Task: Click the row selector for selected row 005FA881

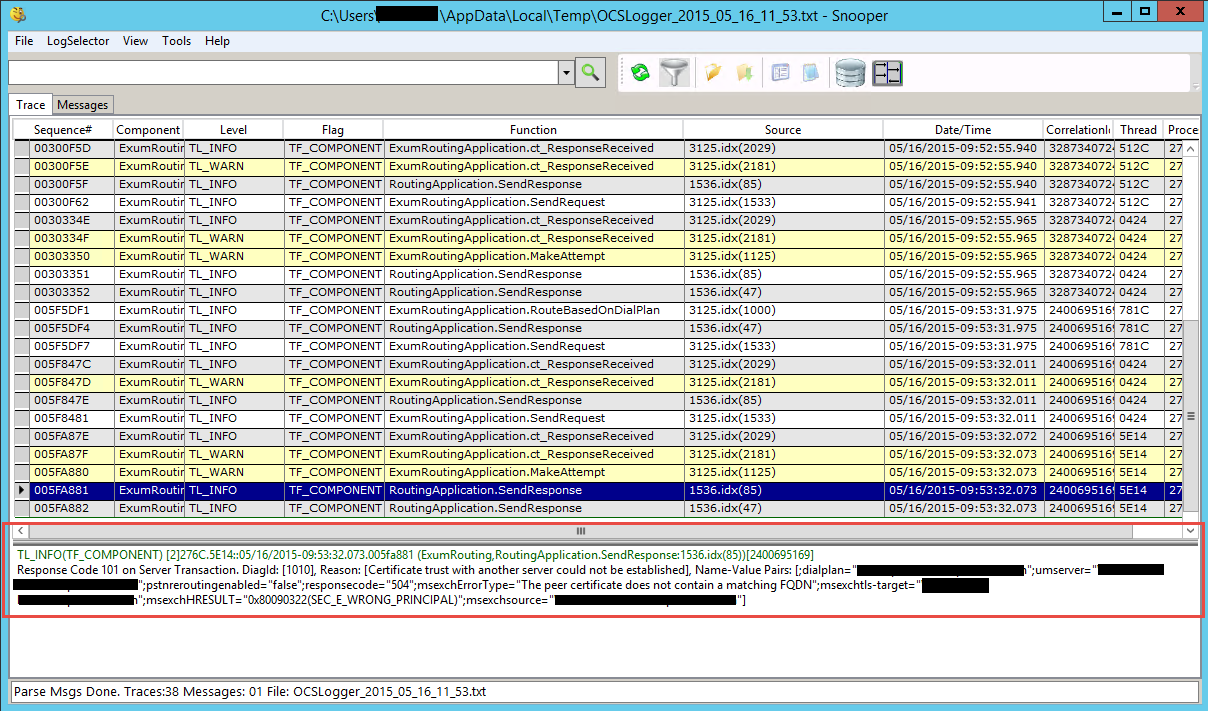Action: 22,490
